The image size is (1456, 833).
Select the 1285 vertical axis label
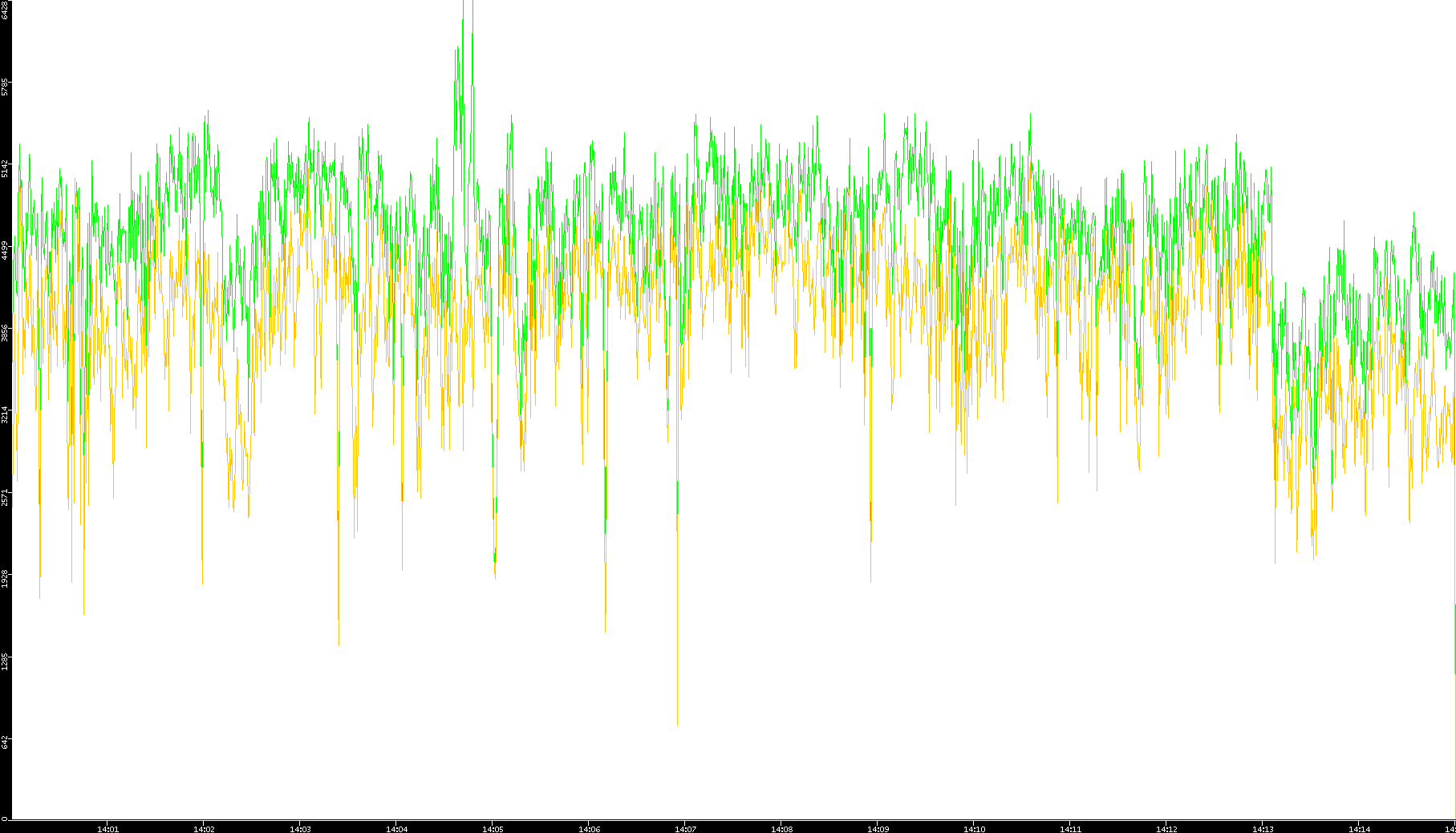click(5, 661)
